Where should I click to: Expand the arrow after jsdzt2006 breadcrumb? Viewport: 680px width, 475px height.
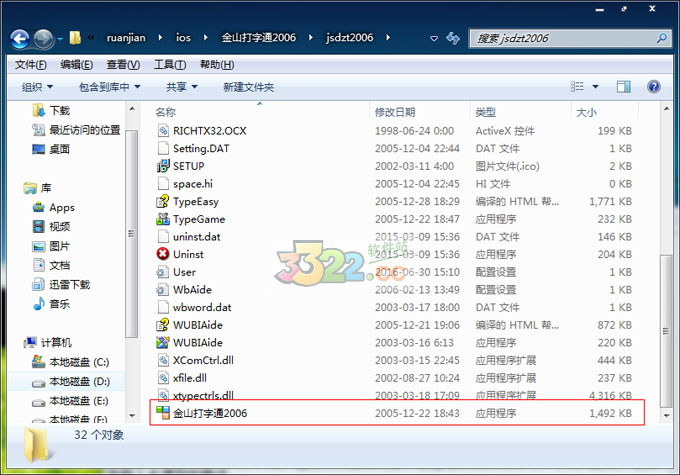(x=388, y=38)
